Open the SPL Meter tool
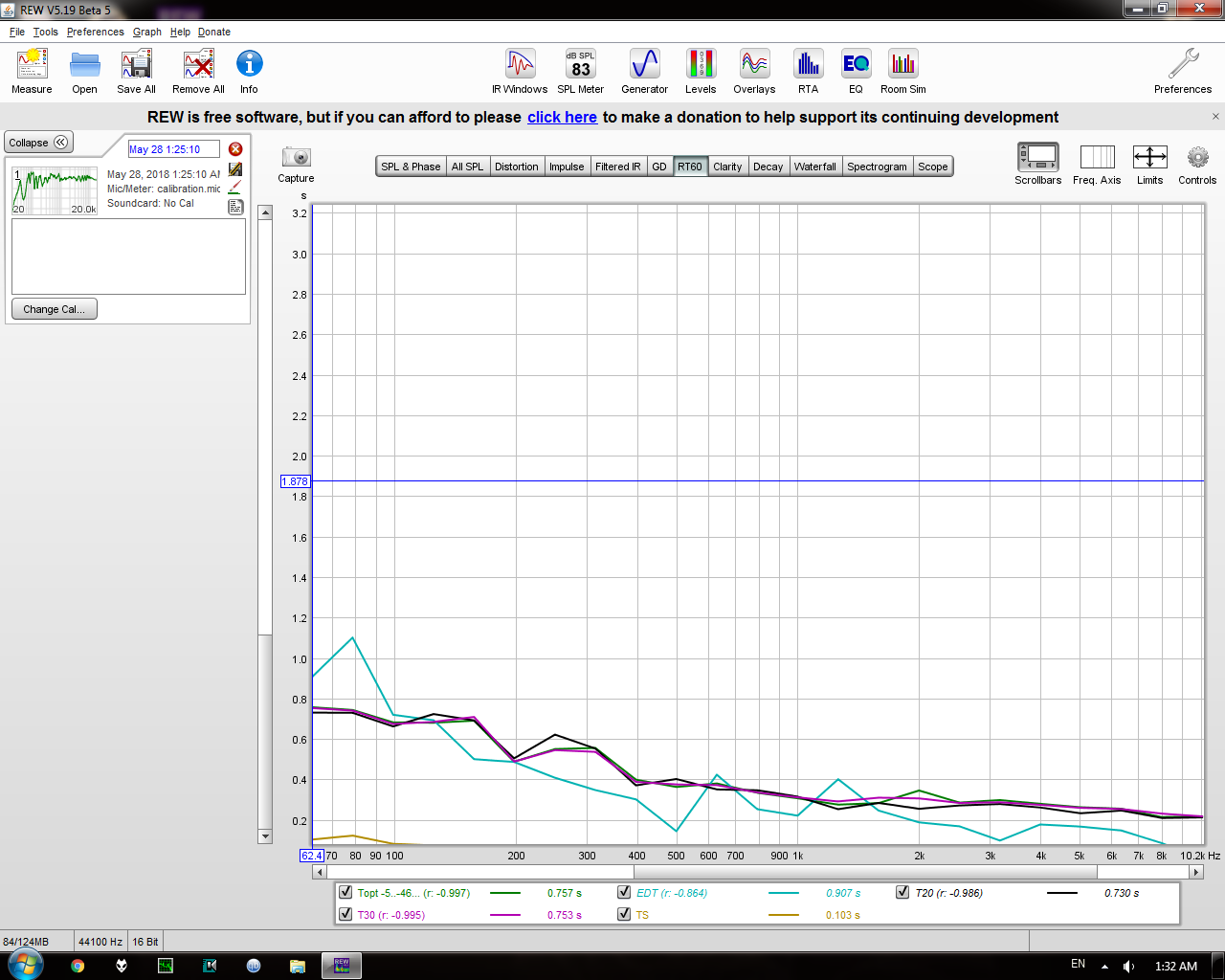 [581, 72]
